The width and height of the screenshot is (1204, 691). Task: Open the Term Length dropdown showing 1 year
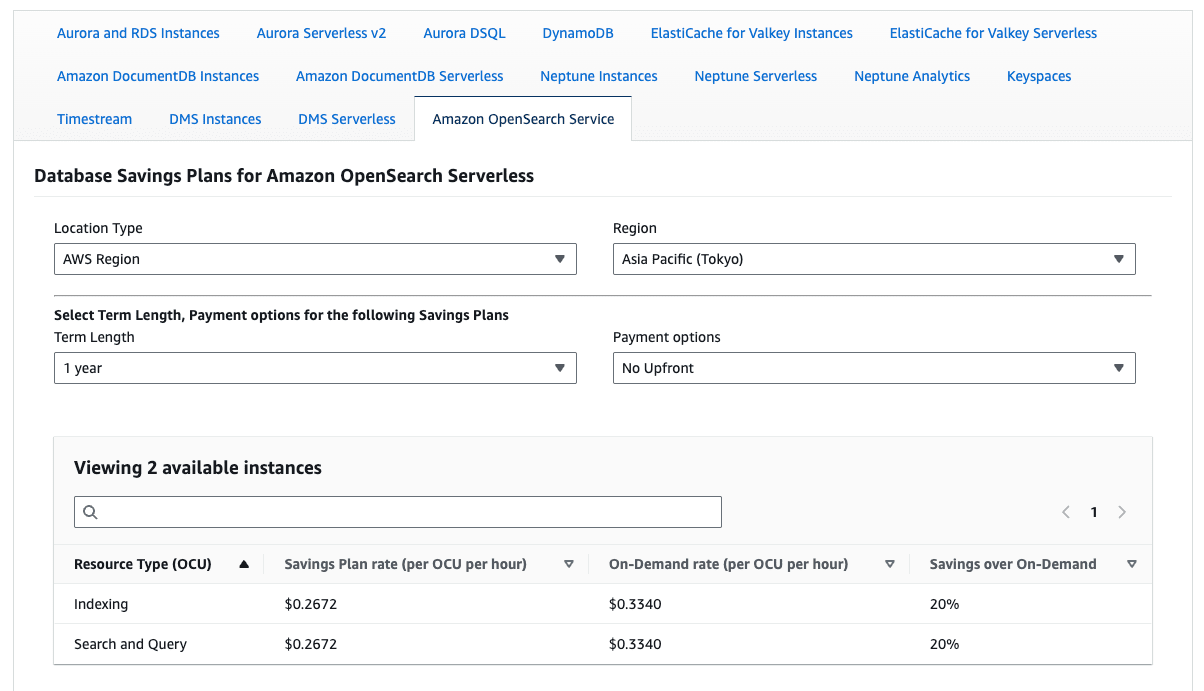[315, 368]
